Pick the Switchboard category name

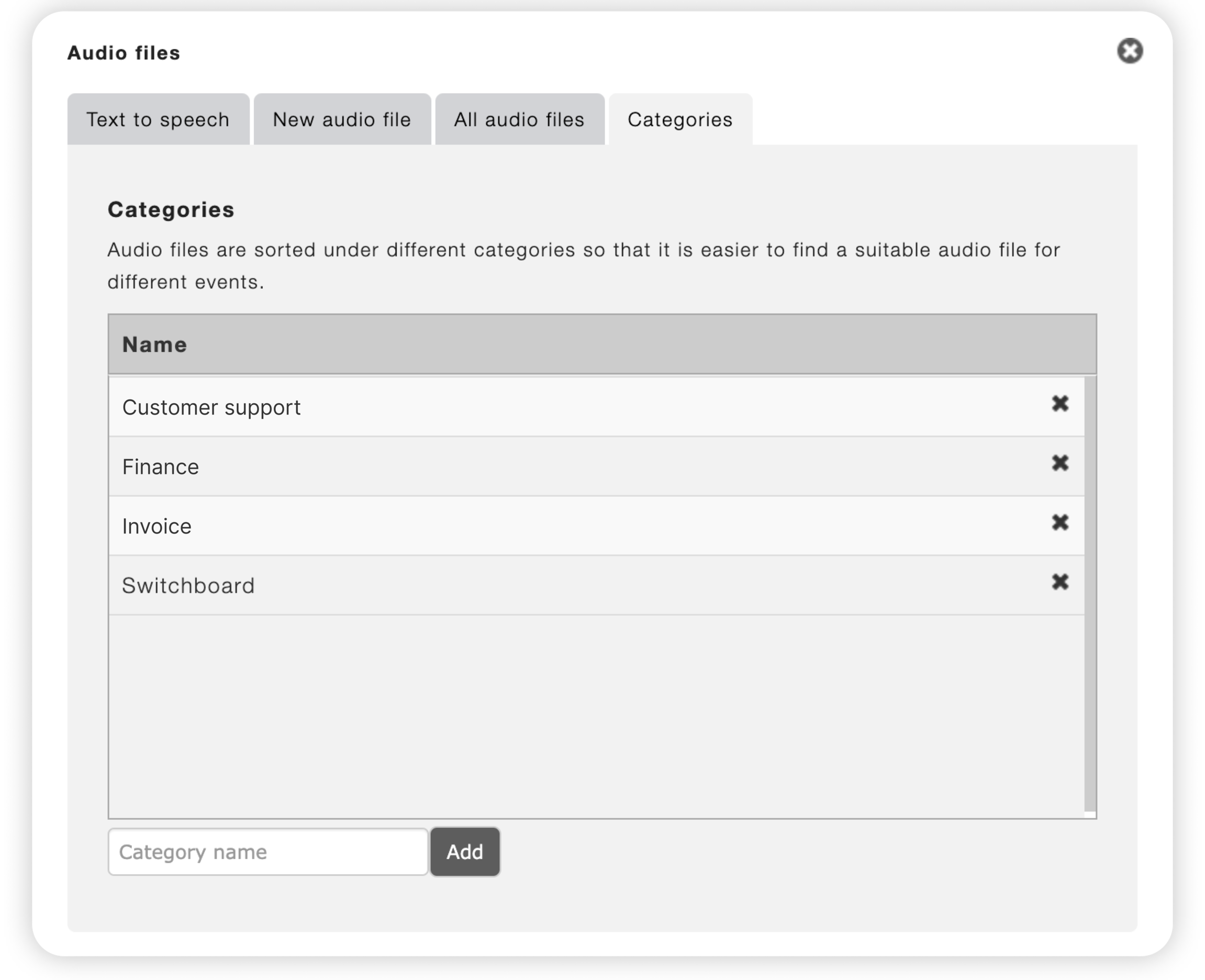(188, 585)
